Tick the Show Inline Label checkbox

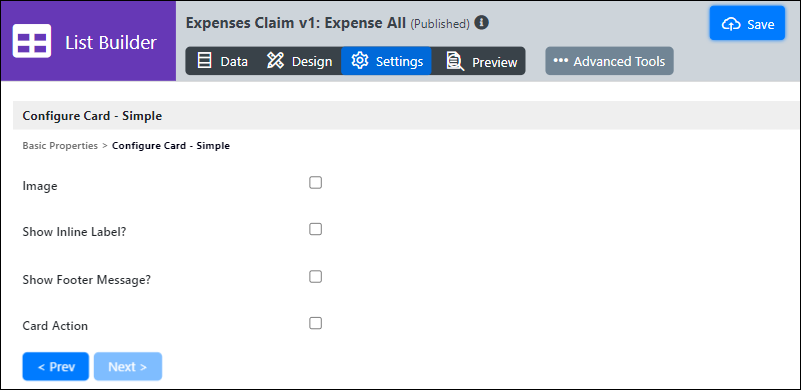pyautogui.click(x=316, y=229)
